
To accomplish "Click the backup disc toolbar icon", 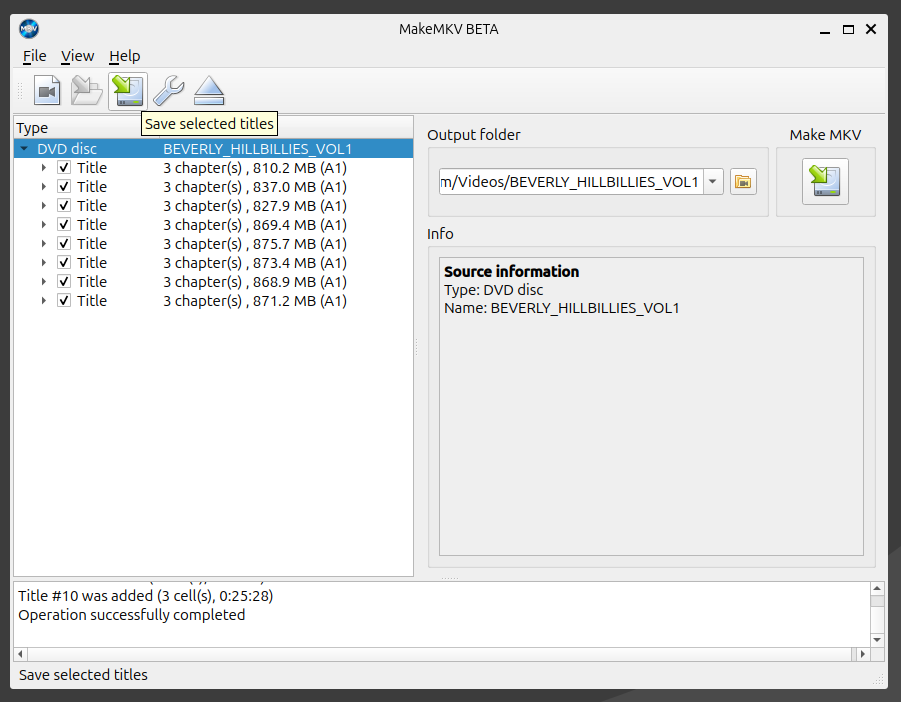I will point(87,91).
